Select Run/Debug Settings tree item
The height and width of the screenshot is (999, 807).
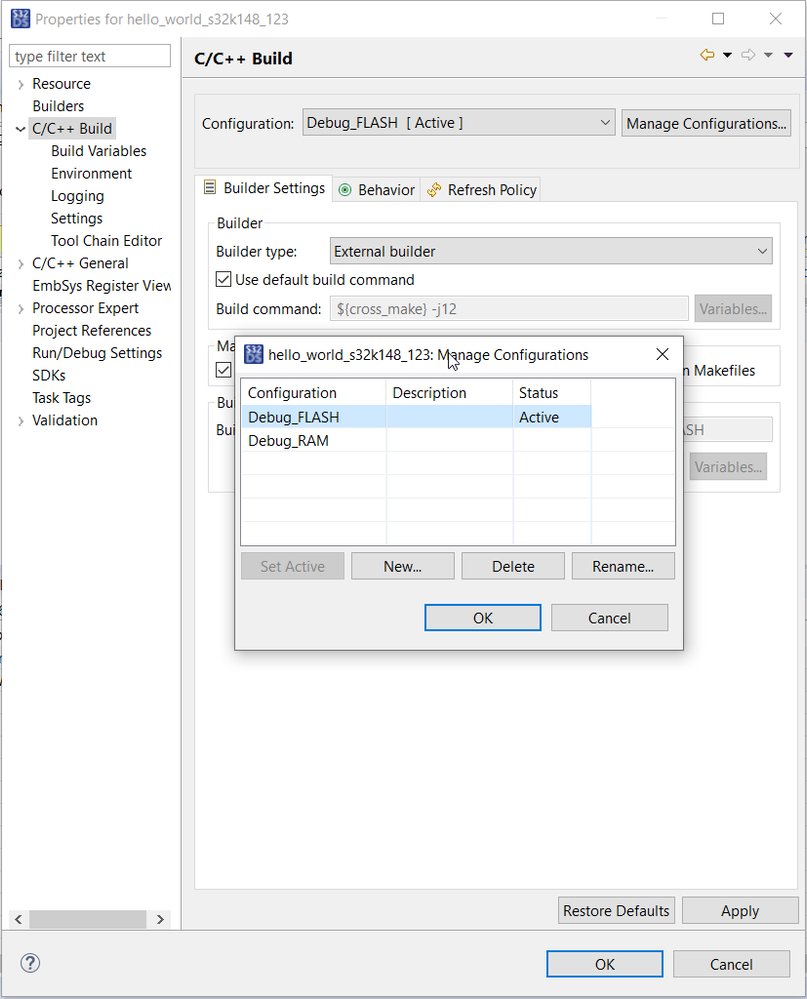(x=97, y=353)
